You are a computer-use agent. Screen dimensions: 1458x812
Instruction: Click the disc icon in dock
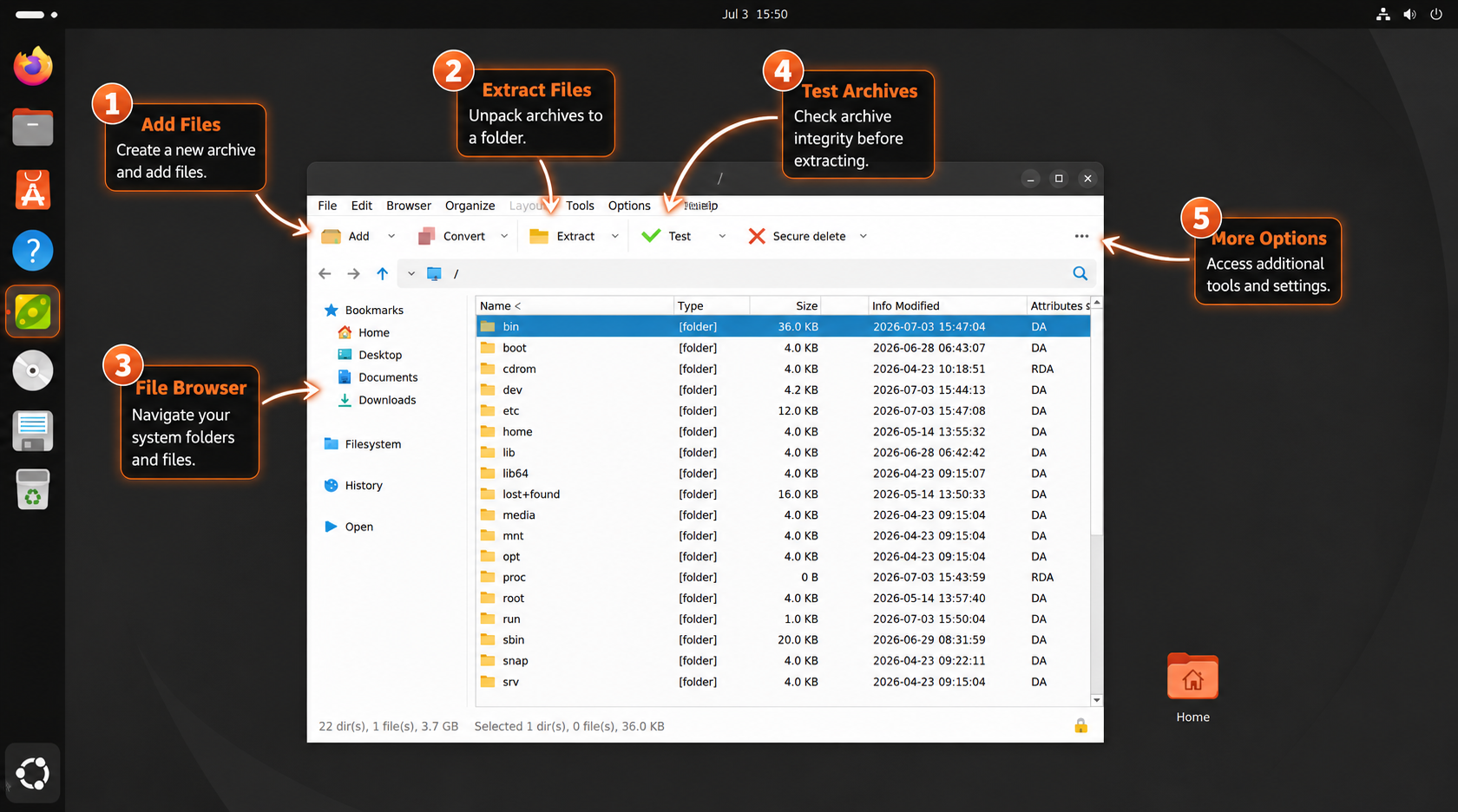(33, 371)
